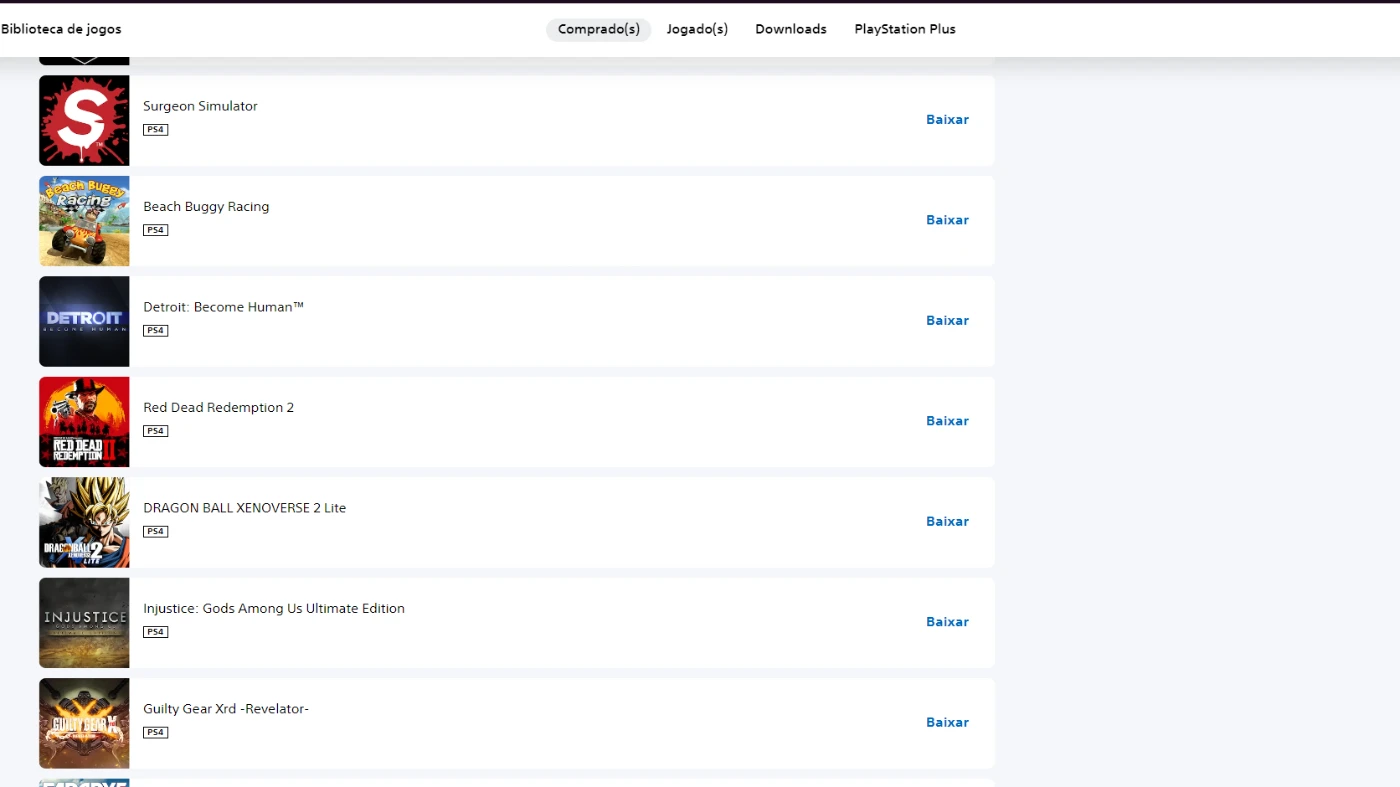Click the PS4 badge under Guilty Gear Xrd
This screenshot has width=1400, height=787.
click(155, 733)
